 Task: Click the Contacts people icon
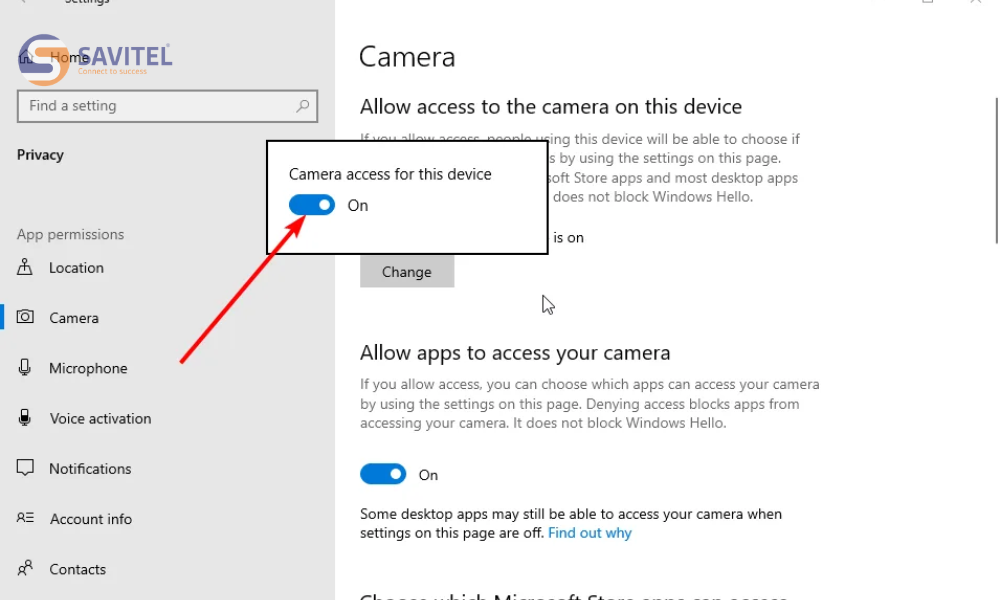click(25, 568)
